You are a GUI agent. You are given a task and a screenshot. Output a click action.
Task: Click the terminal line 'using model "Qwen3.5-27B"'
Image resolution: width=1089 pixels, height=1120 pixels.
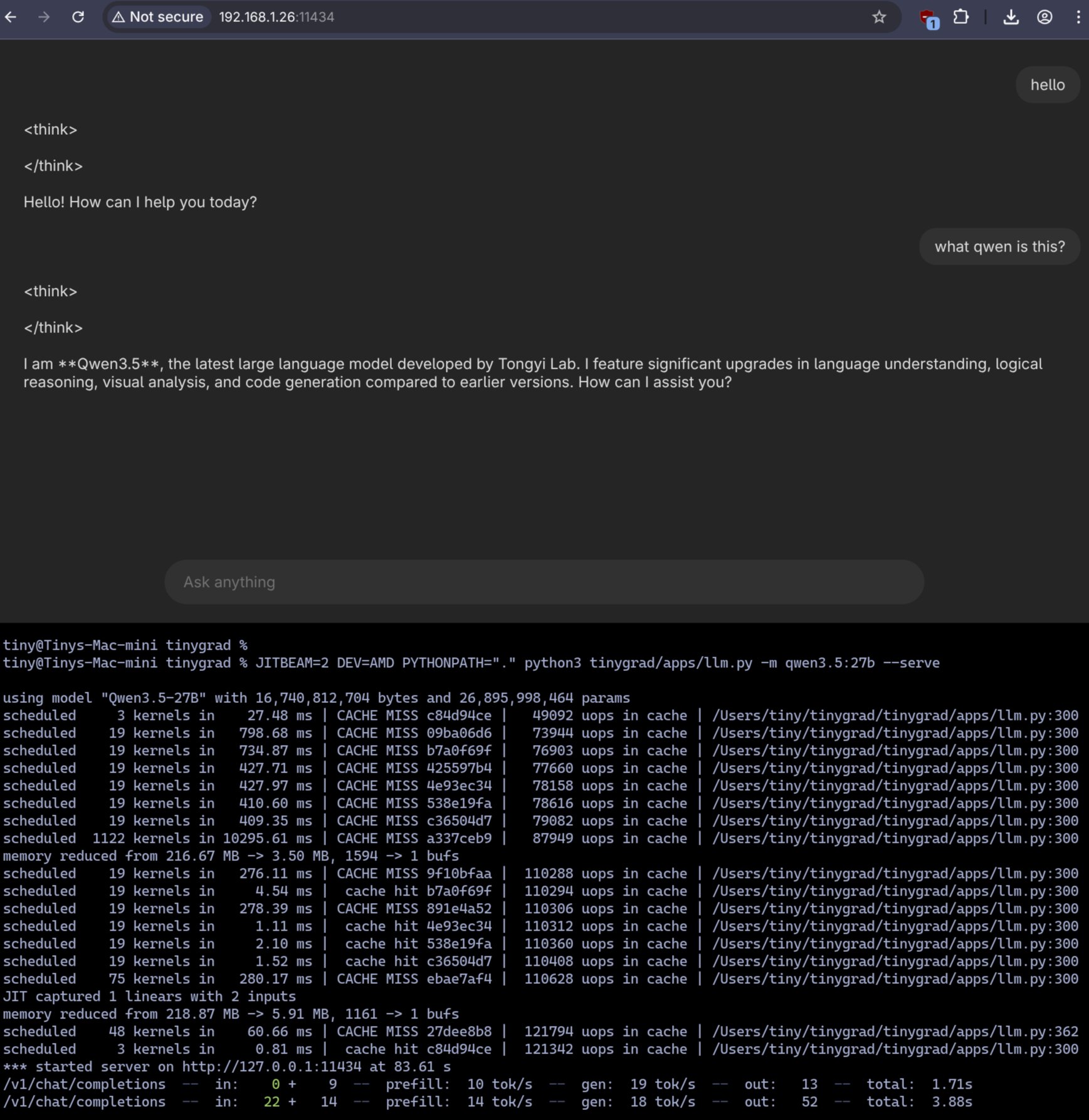(317, 698)
